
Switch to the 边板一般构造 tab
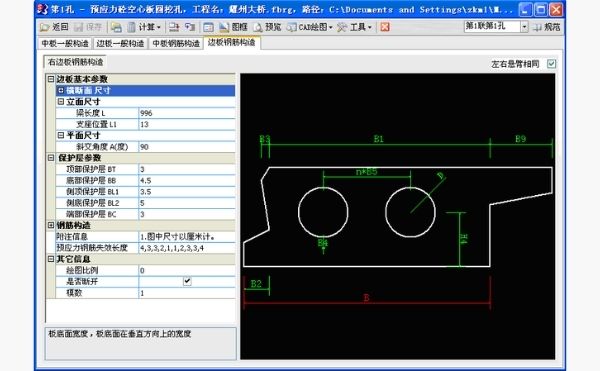point(120,43)
